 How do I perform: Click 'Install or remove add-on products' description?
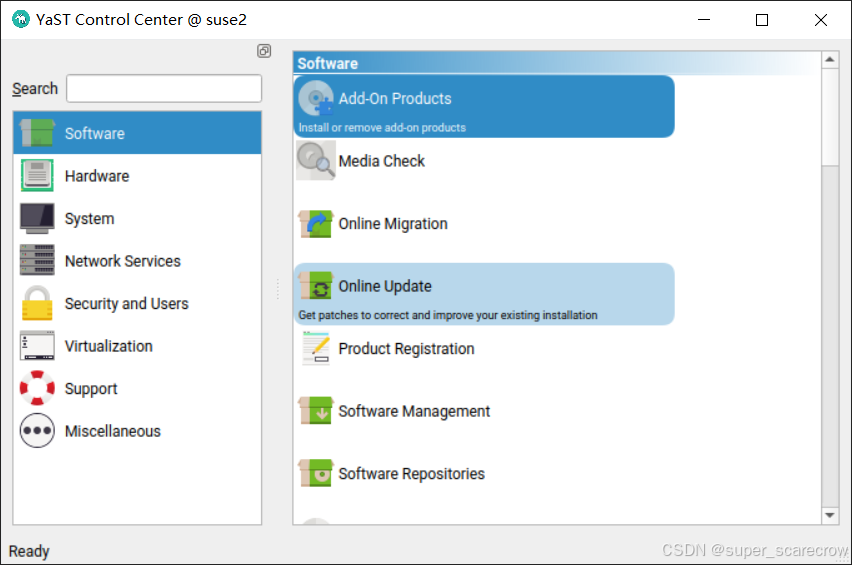382,128
